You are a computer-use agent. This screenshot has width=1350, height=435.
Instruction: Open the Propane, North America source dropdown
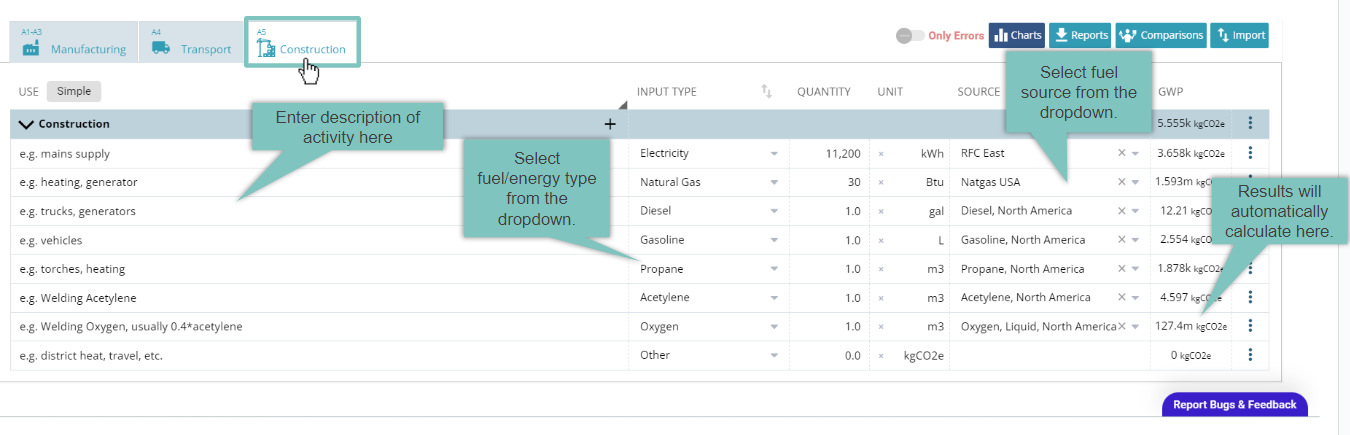pos(1135,269)
